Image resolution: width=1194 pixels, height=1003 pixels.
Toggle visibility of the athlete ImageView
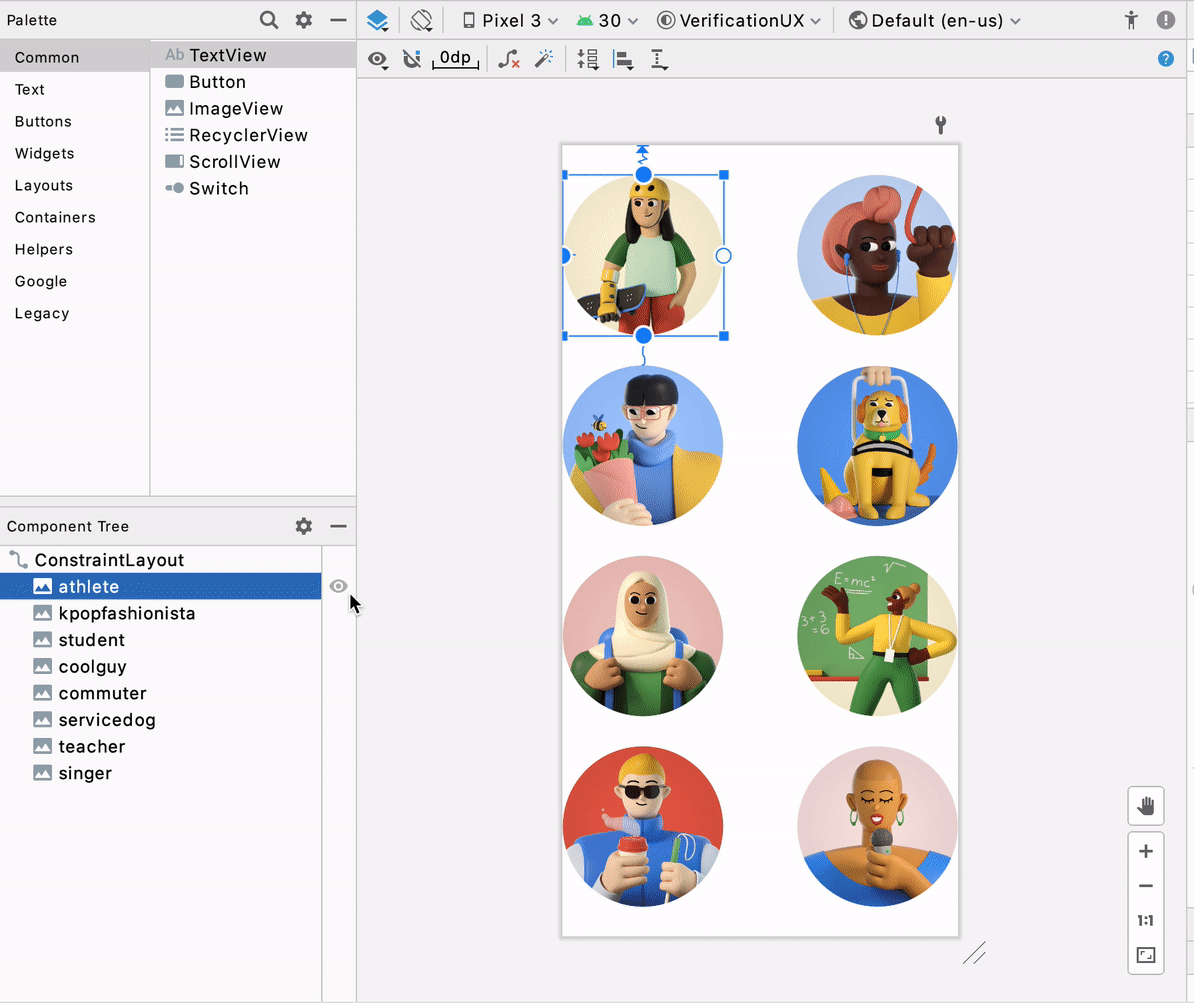coord(337,586)
